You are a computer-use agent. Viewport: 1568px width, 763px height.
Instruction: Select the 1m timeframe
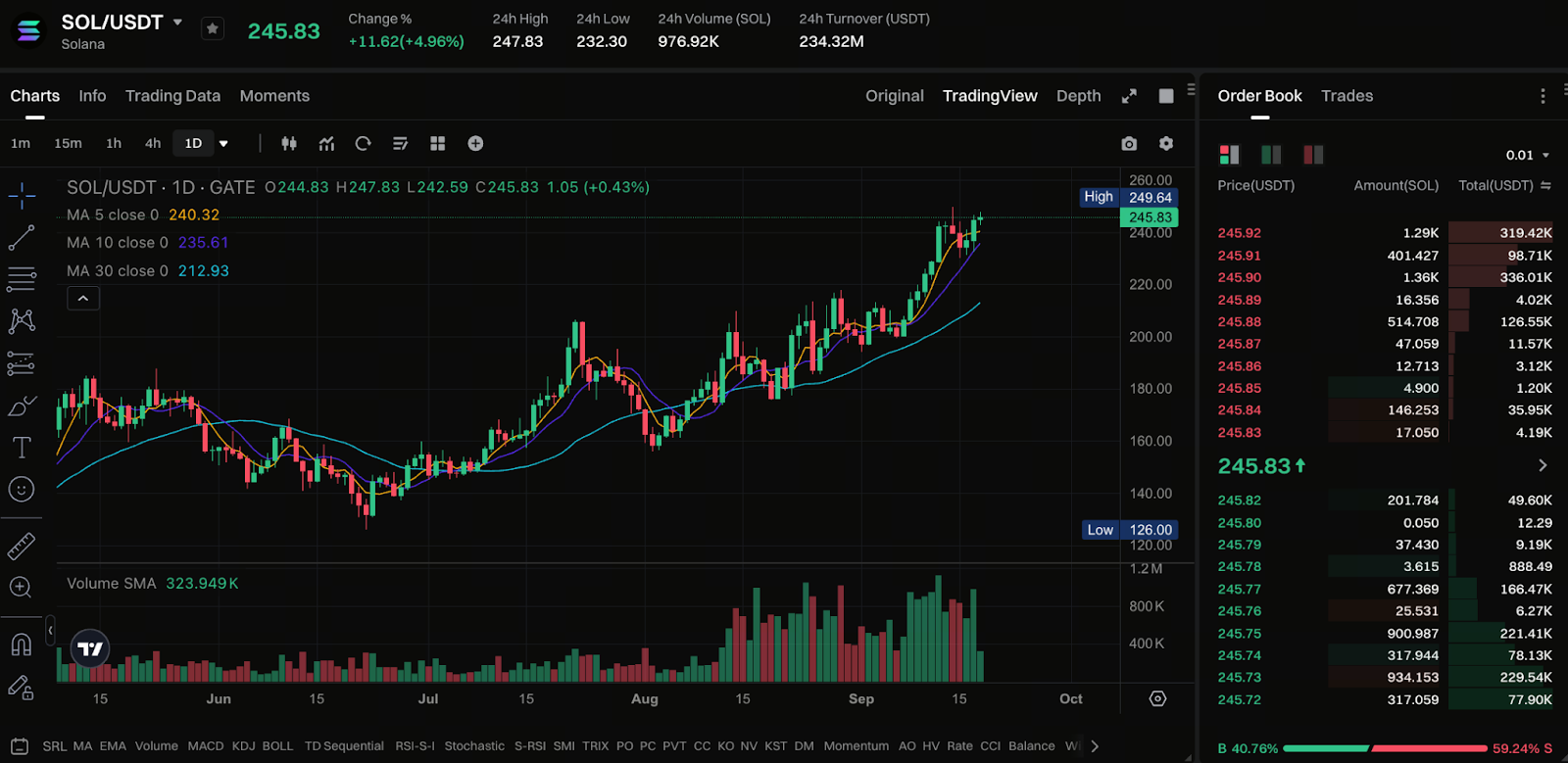pos(21,143)
